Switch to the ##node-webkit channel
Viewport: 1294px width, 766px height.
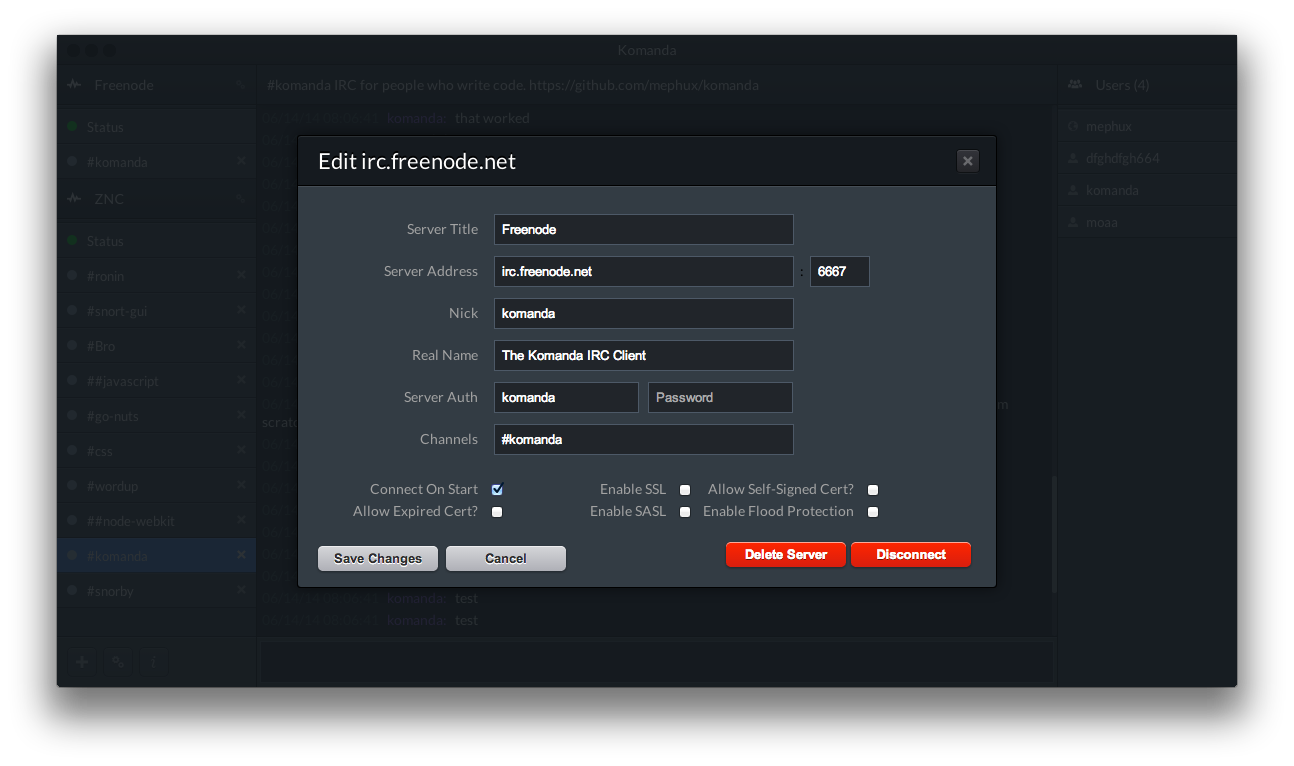(x=157, y=521)
